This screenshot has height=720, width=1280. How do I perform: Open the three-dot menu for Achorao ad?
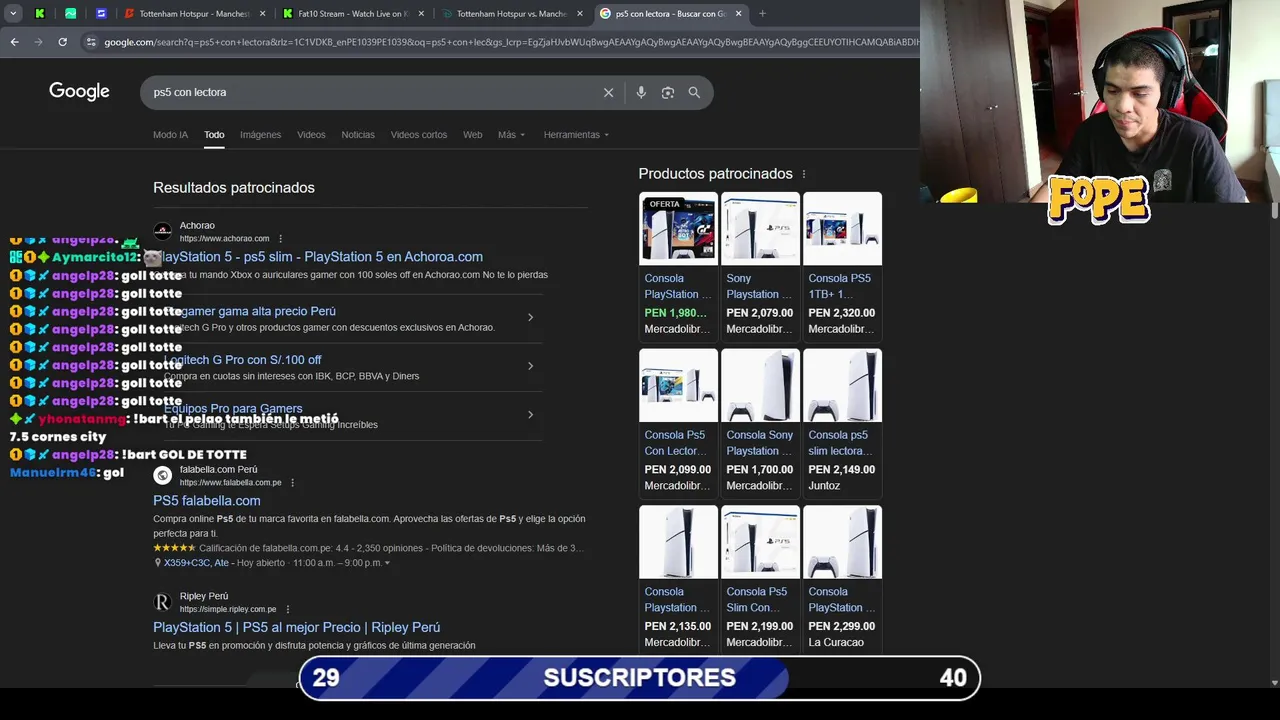(x=280, y=239)
